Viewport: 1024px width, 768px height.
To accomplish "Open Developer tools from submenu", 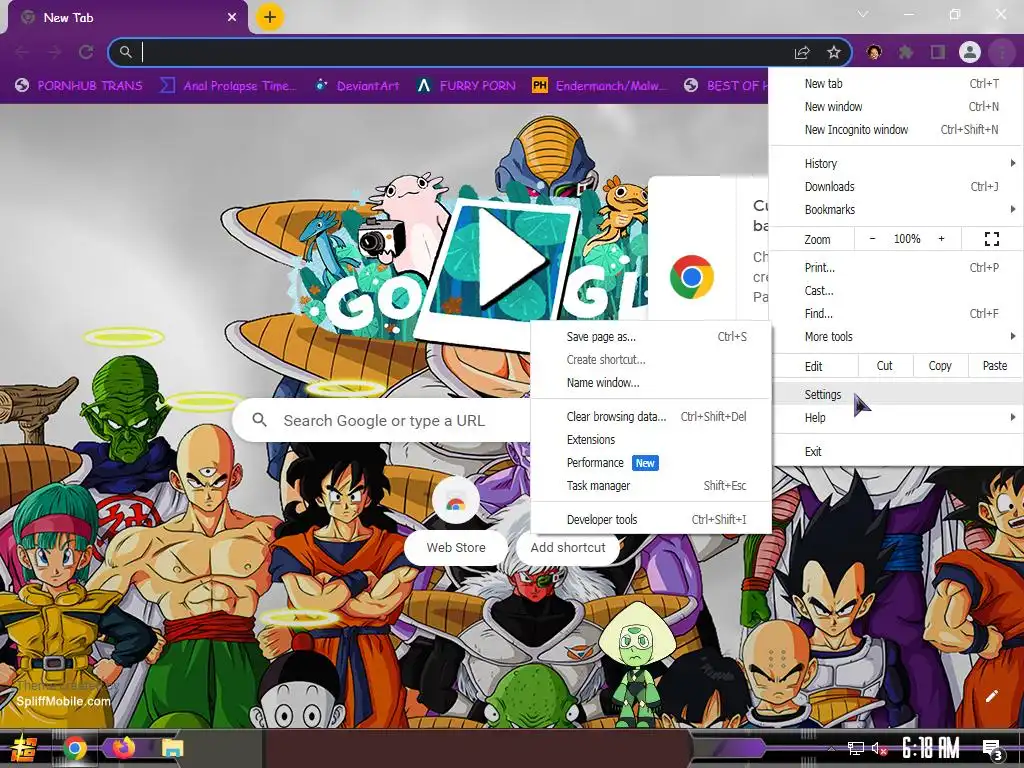I will coord(651,520).
